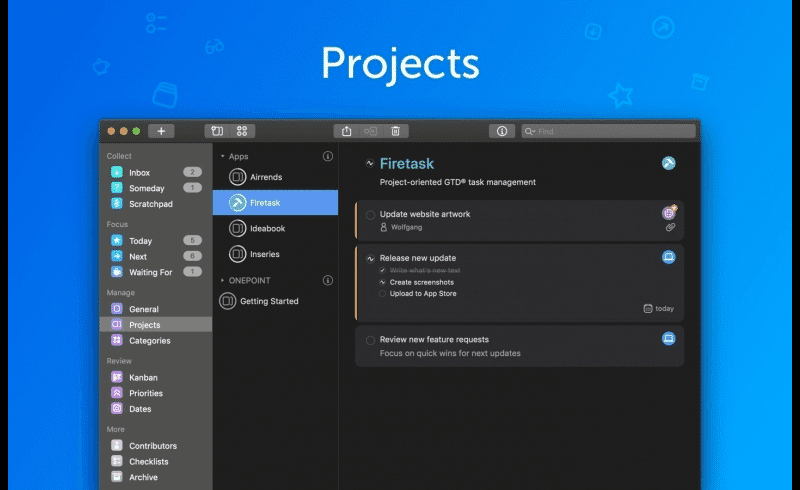Viewport: 800px width, 490px height.
Task: Select the Ideabook project
Action: [x=276, y=228]
